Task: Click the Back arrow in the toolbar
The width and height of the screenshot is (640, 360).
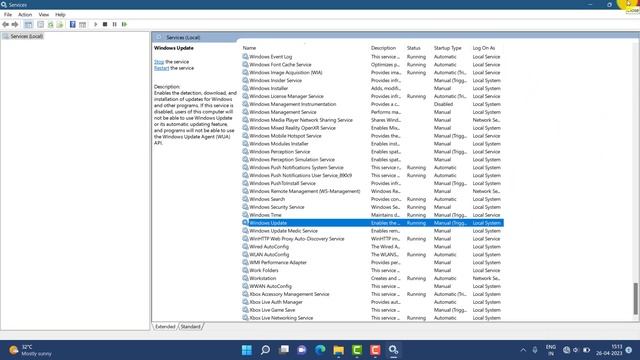Action: 5,24
